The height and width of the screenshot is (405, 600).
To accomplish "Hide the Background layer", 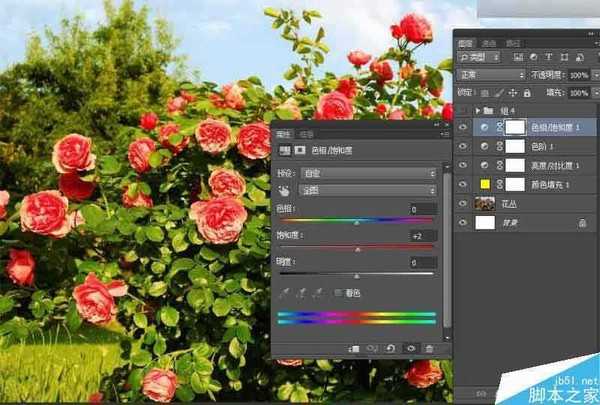I will click(463, 223).
